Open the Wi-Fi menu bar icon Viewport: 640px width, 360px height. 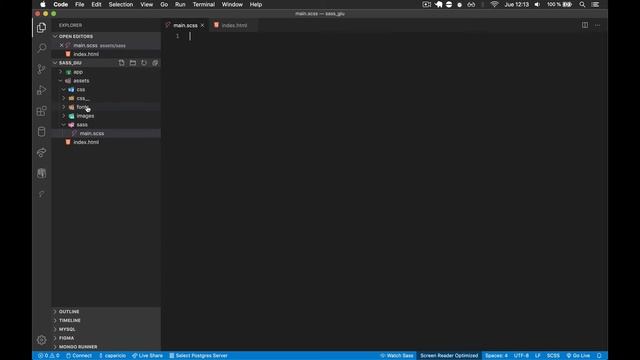point(494,4)
